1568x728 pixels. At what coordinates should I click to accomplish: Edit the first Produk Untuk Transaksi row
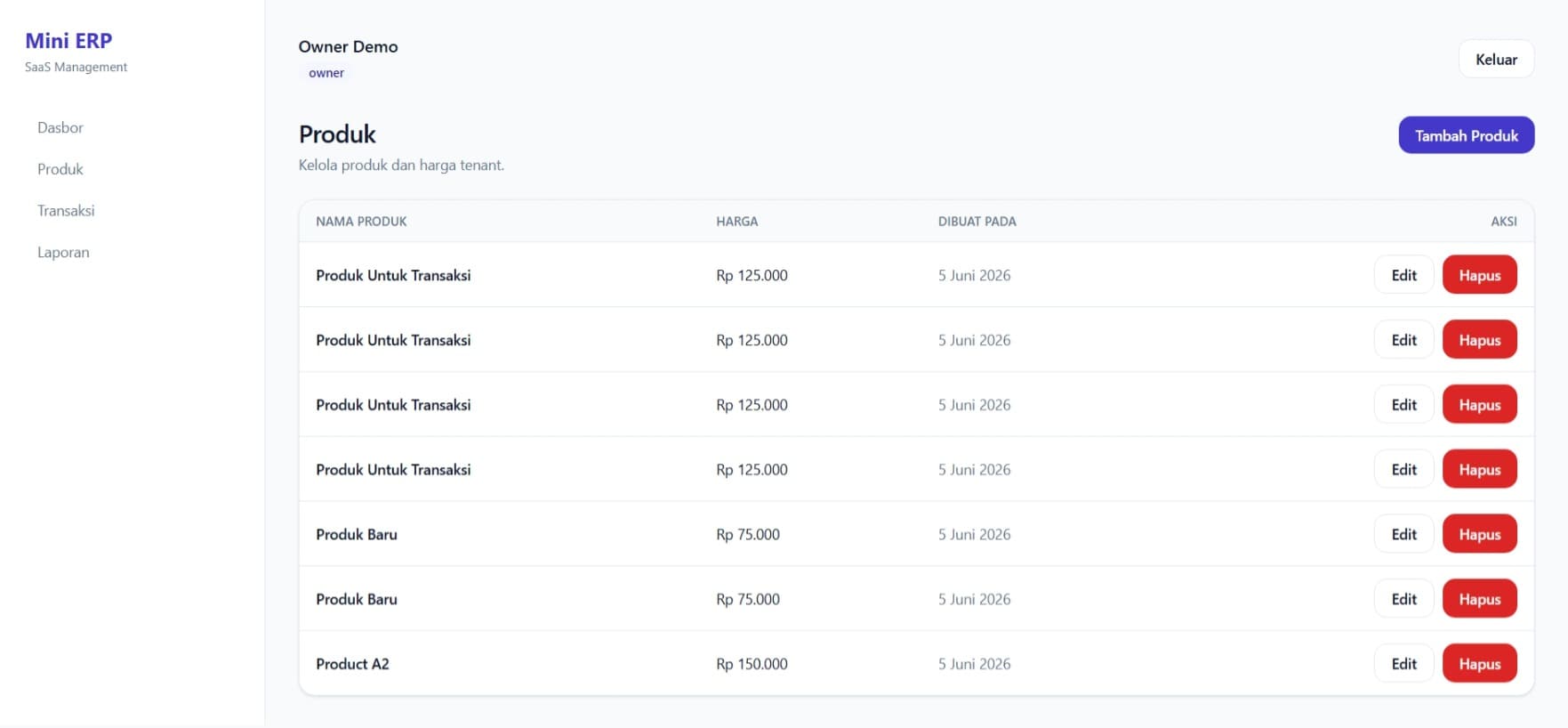tap(1403, 275)
